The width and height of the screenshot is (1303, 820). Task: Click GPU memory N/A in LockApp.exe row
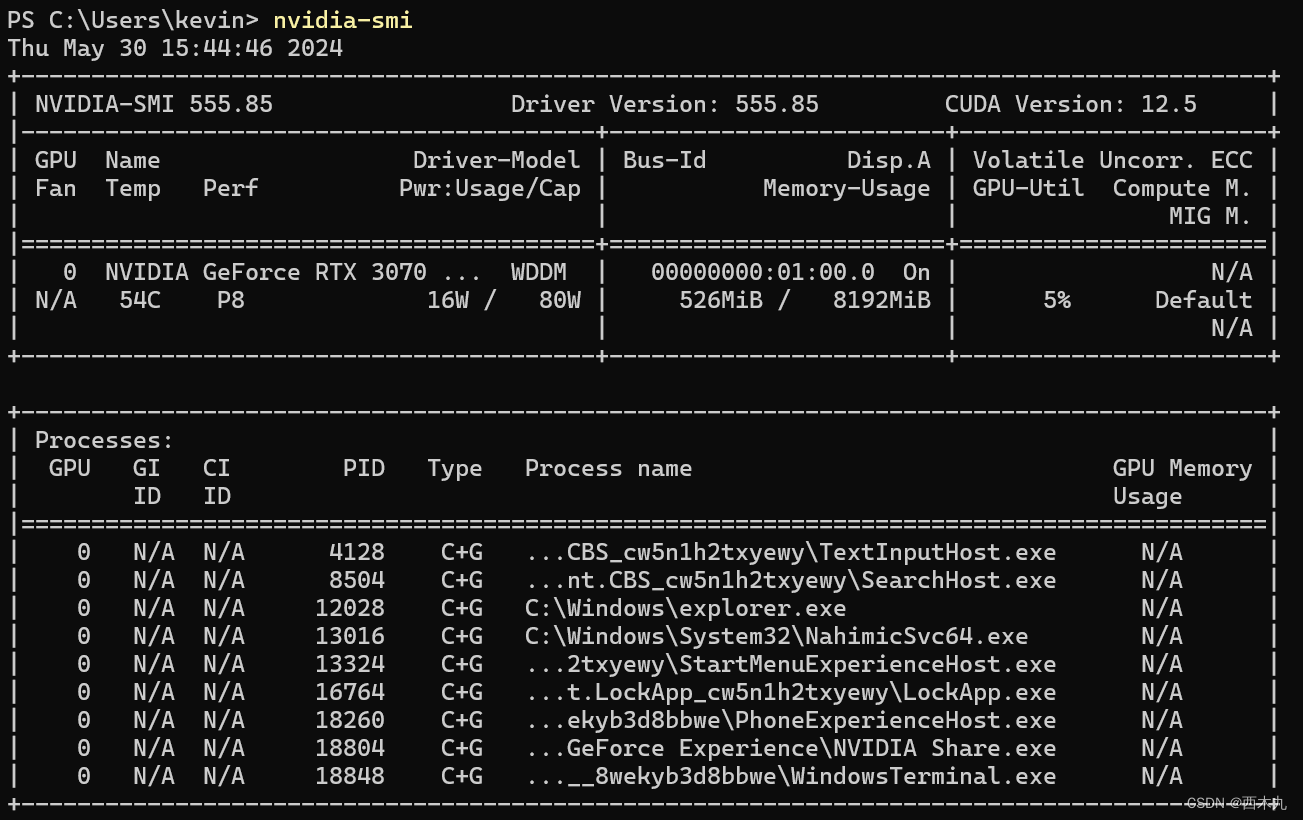click(1161, 692)
